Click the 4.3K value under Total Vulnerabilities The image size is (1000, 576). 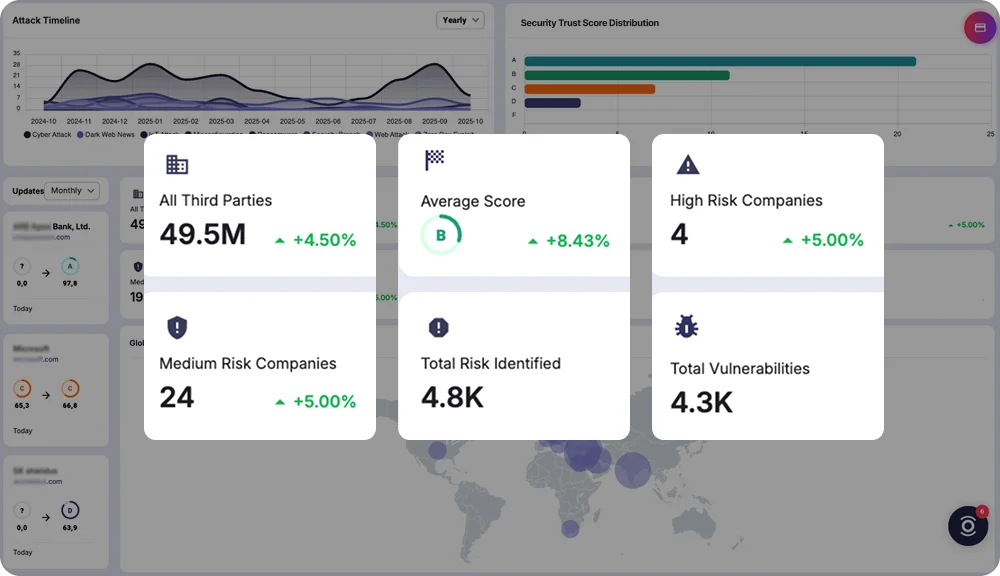[702, 402]
